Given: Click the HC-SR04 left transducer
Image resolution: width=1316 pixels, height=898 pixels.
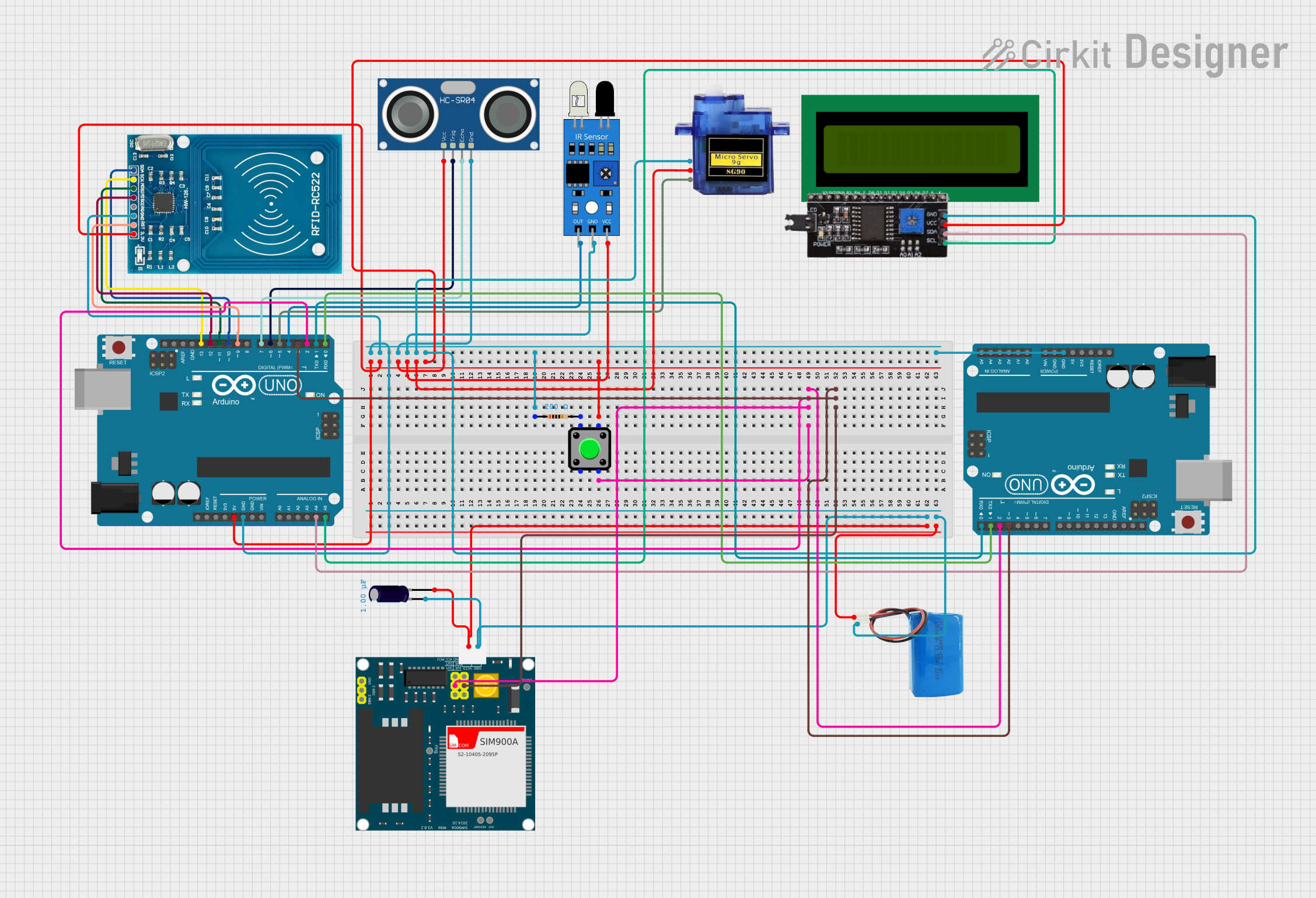Looking at the screenshot, I should point(410,114).
